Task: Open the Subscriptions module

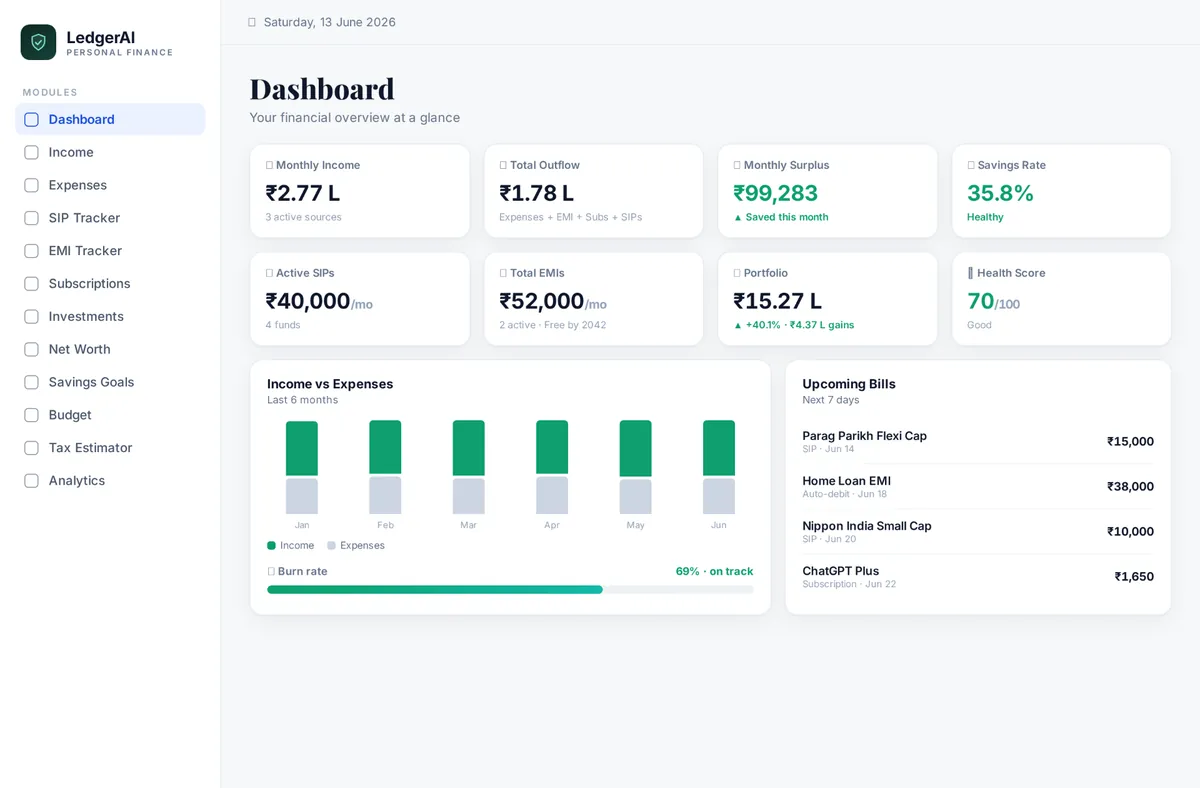Action: (x=110, y=283)
